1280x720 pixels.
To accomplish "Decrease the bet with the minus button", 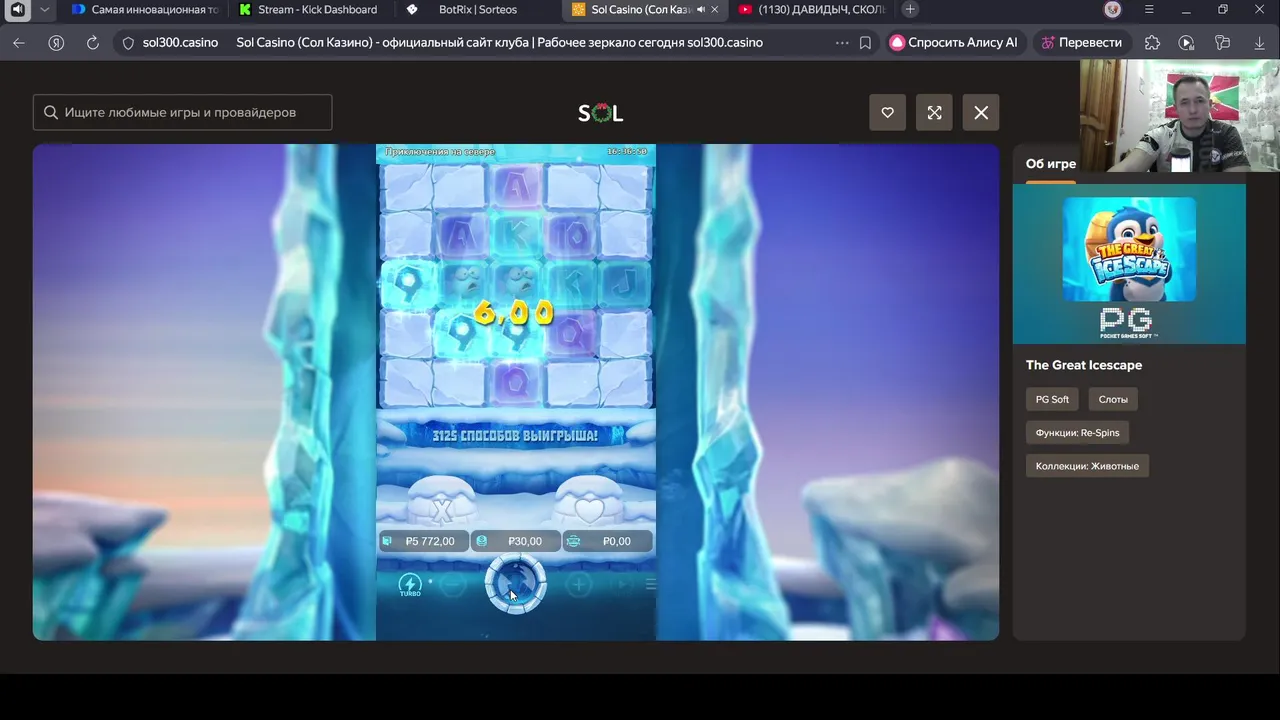I will click(x=453, y=585).
